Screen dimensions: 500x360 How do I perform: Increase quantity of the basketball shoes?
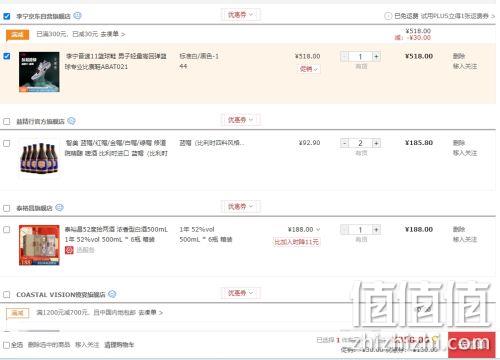[376, 56]
